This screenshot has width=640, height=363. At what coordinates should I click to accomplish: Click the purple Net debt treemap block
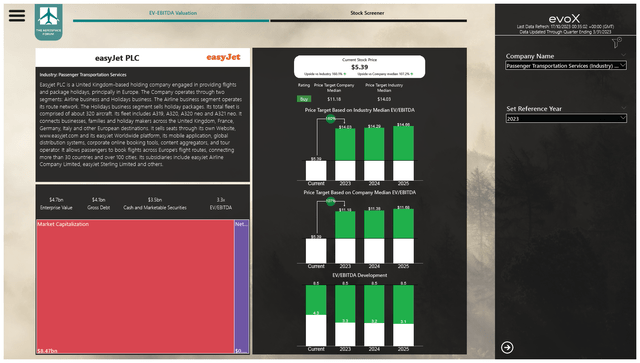(x=241, y=287)
